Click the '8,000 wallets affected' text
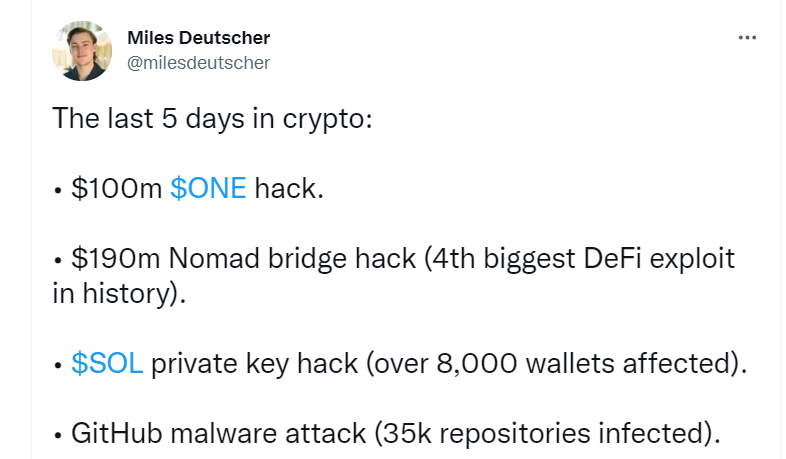 (x=584, y=363)
